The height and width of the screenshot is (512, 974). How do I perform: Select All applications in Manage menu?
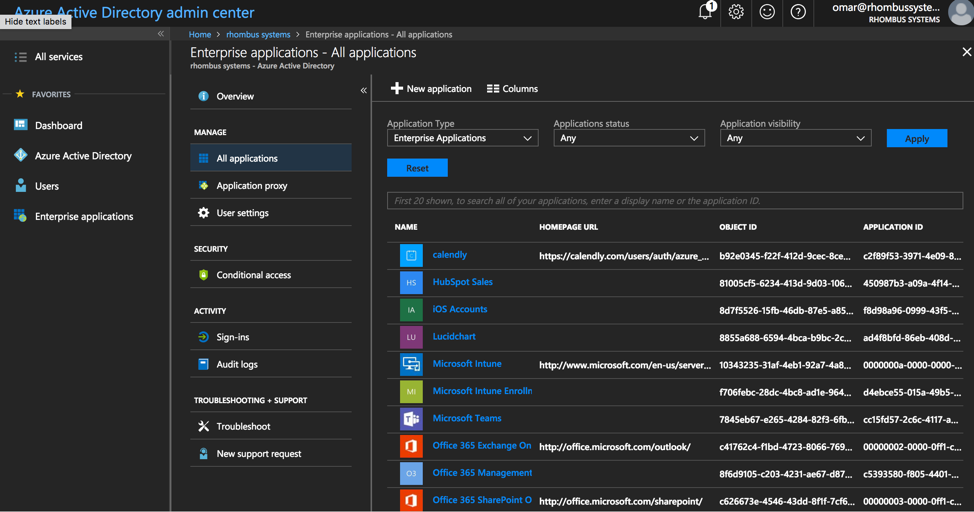[x=271, y=158]
